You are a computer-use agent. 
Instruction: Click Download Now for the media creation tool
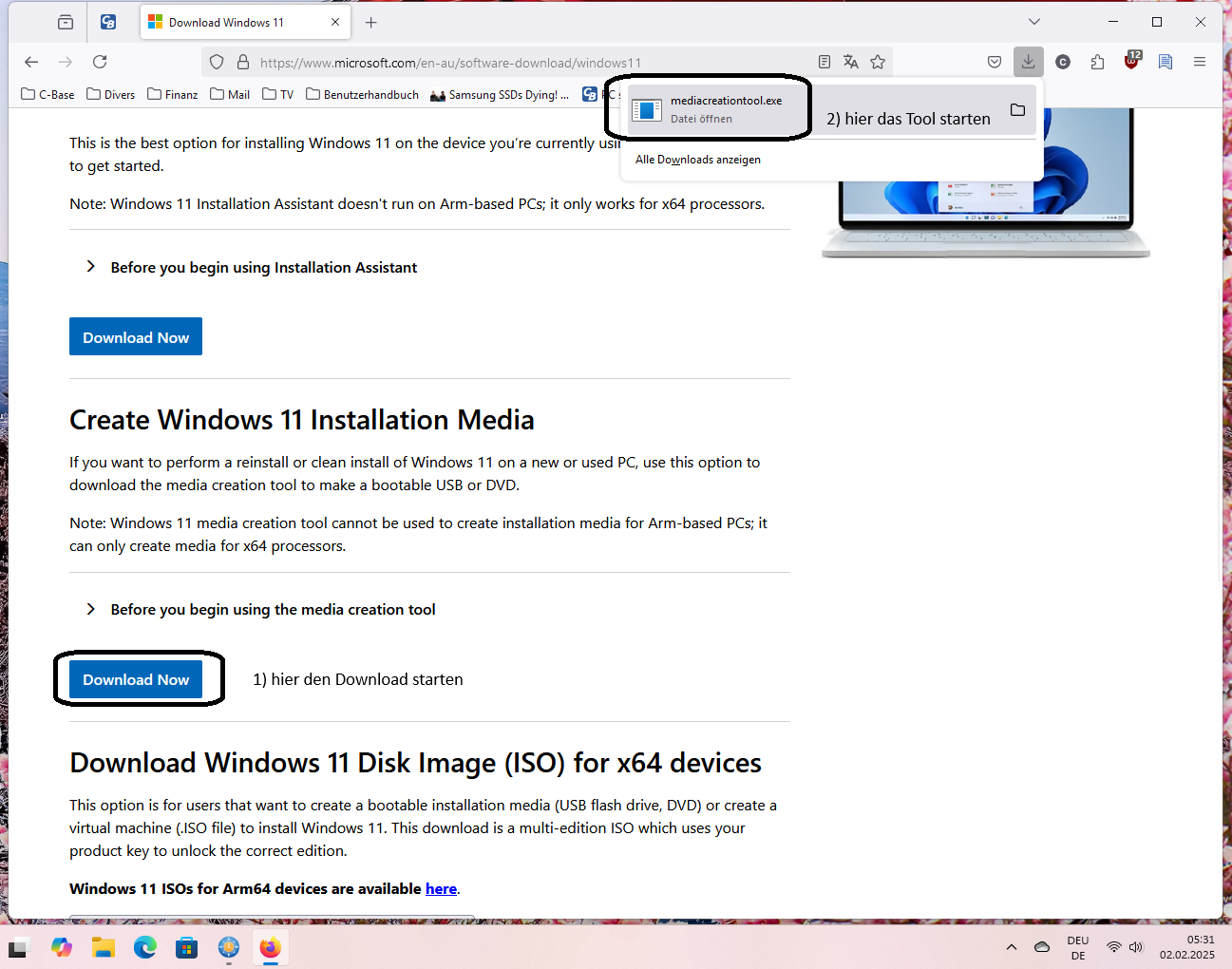click(136, 679)
